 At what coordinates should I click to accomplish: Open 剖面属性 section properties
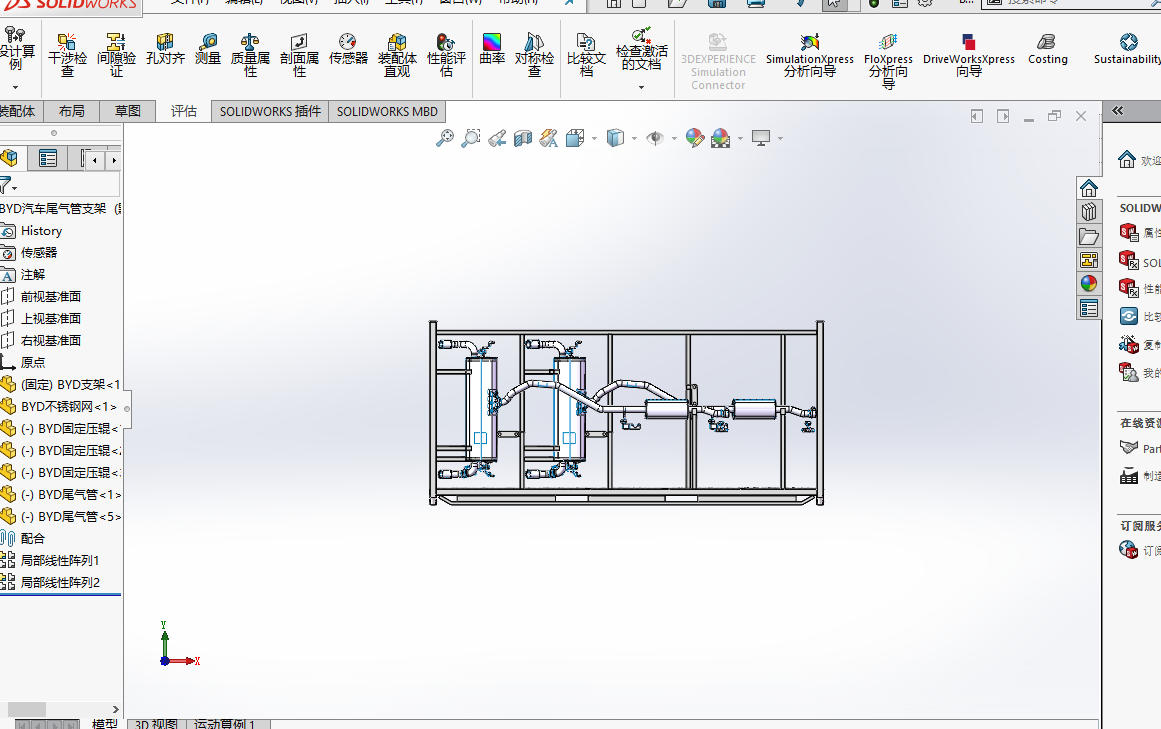[299, 56]
